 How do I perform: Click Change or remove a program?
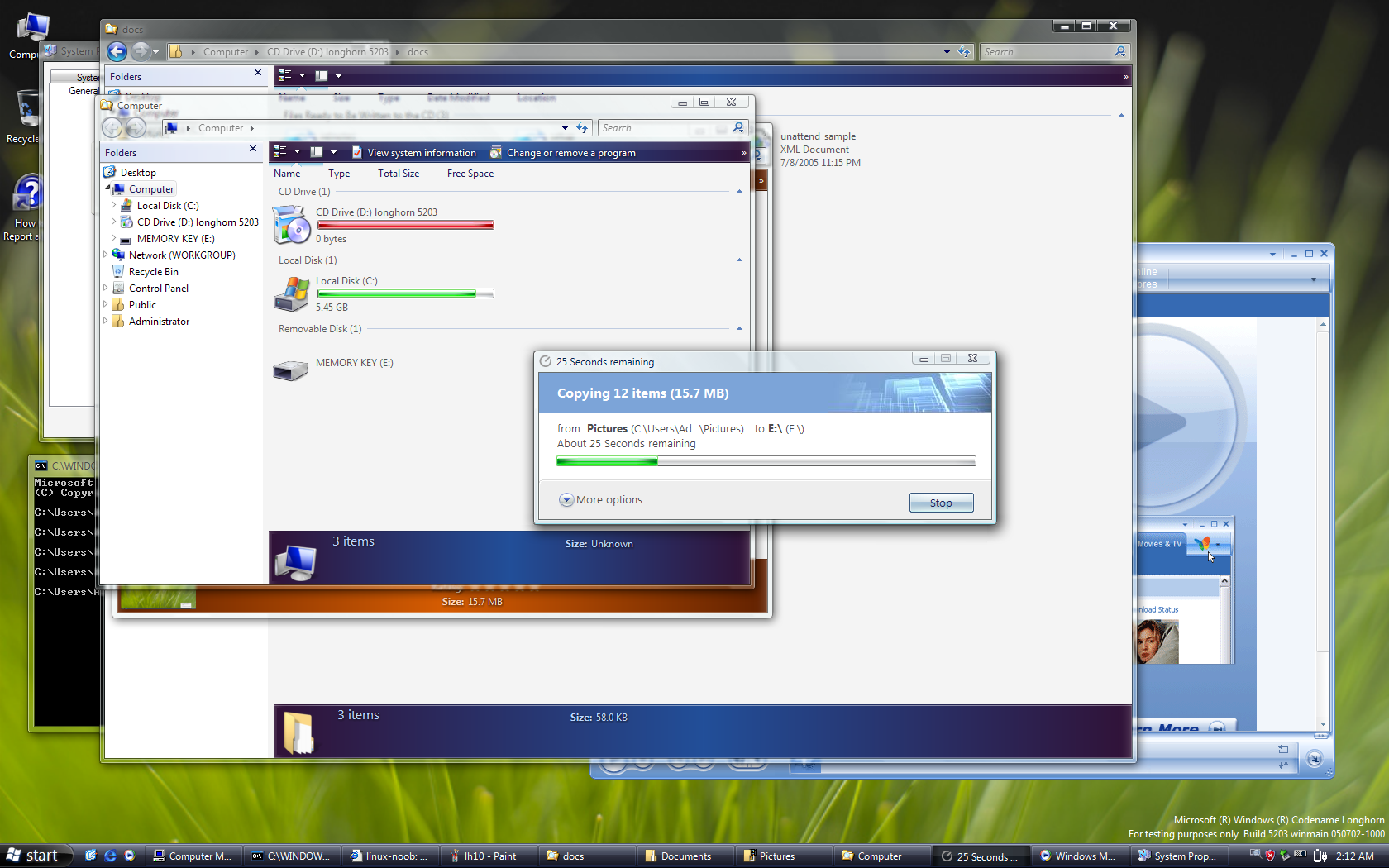click(563, 153)
